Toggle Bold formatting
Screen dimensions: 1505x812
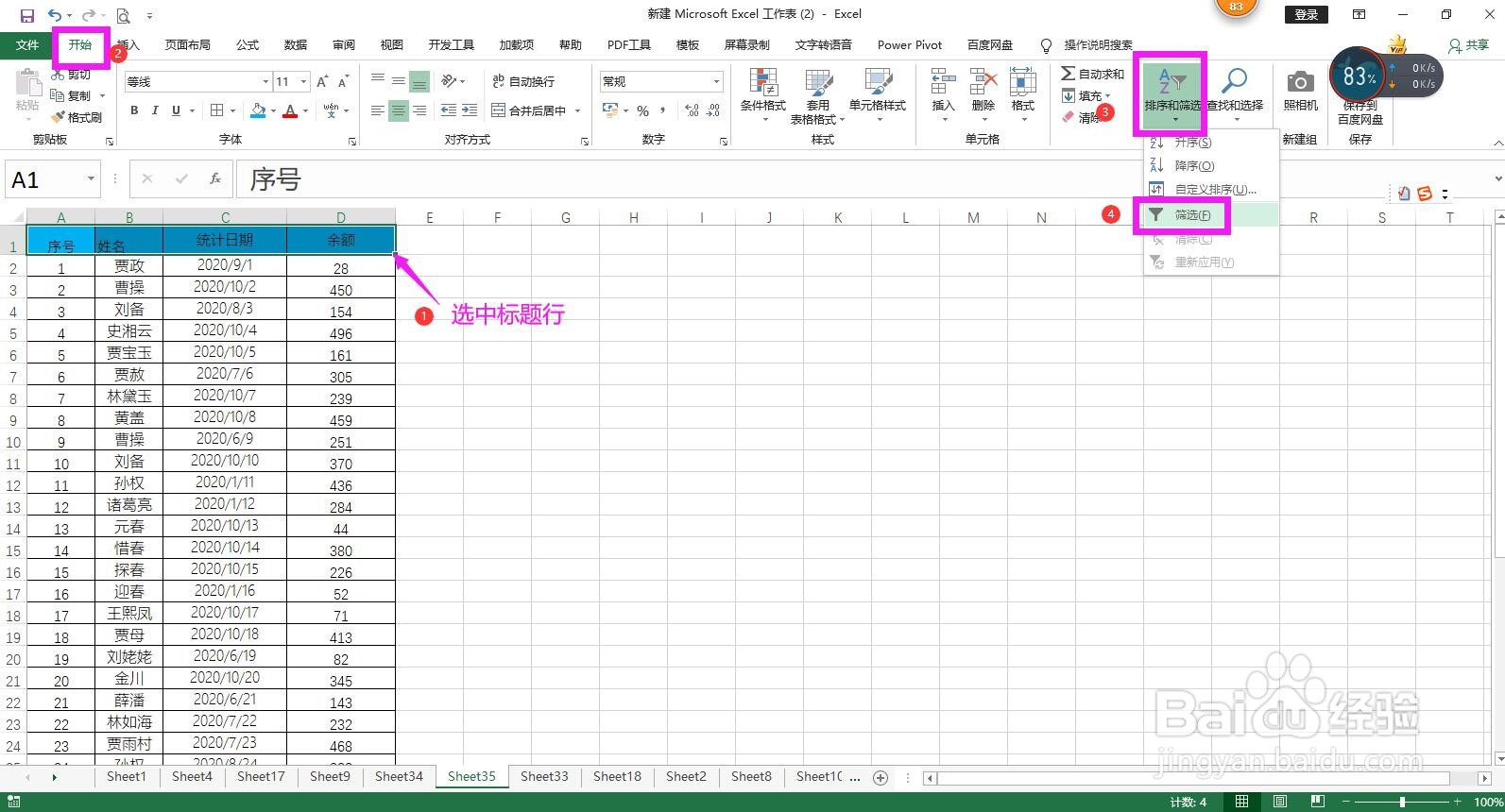[134, 111]
